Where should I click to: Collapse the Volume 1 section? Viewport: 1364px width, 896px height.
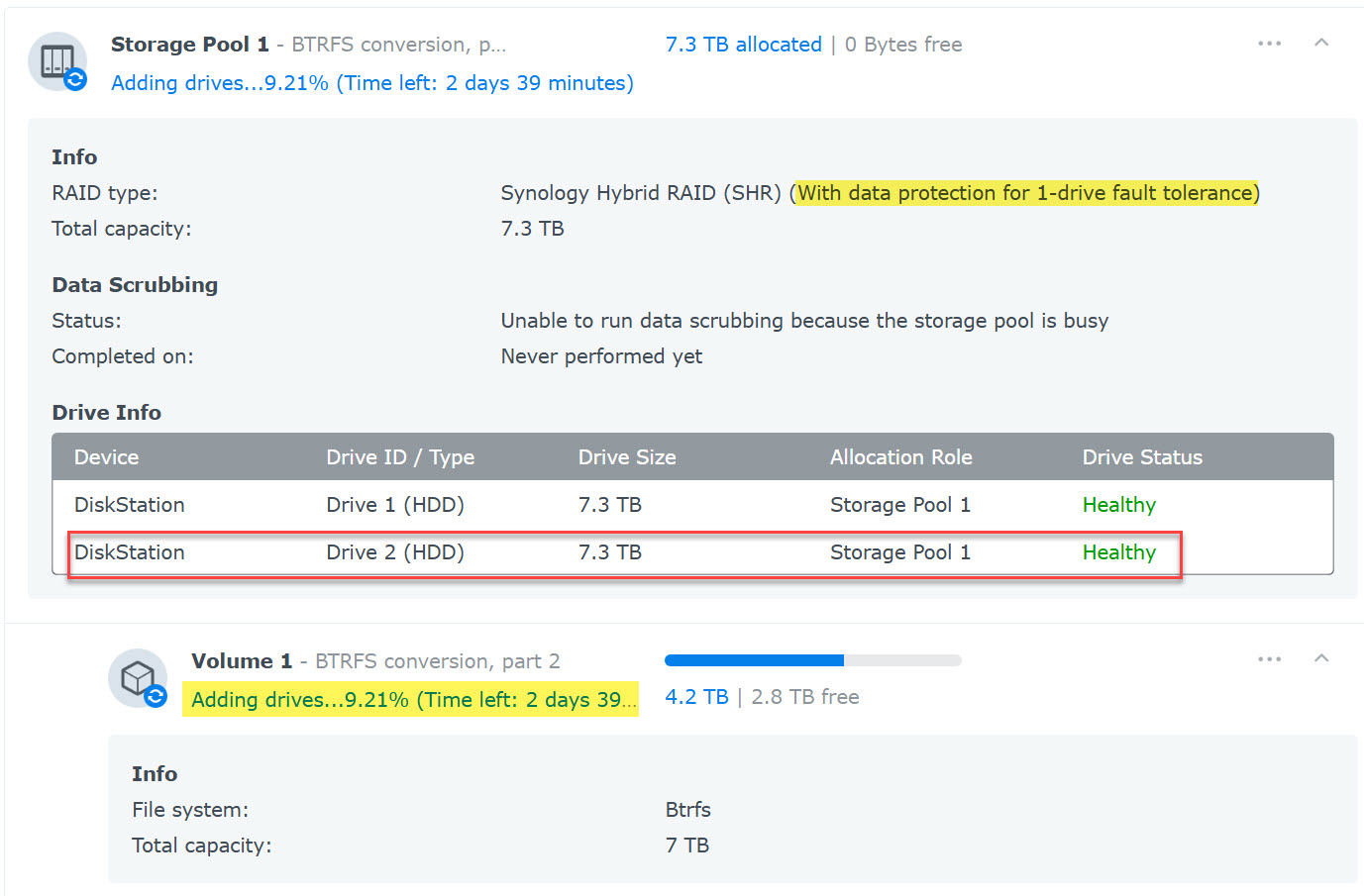[1321, 658]
